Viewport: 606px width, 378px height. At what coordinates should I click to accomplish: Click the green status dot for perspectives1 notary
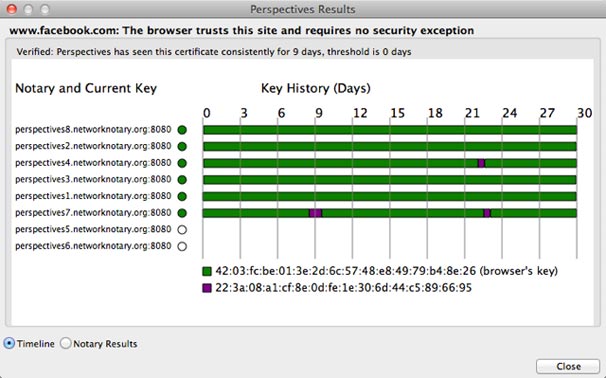182,196
